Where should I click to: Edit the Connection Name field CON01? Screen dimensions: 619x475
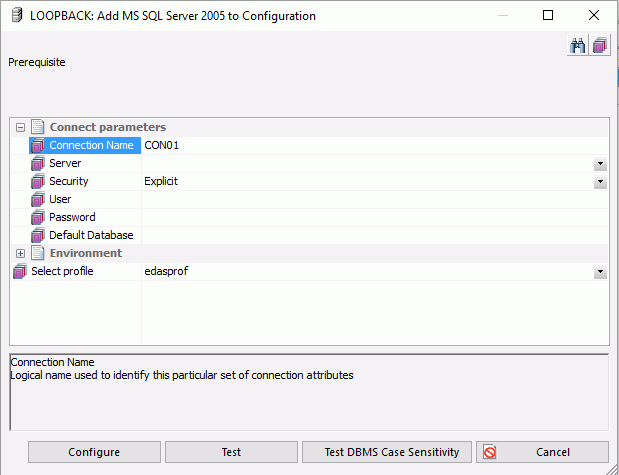(x=375, y=145)
